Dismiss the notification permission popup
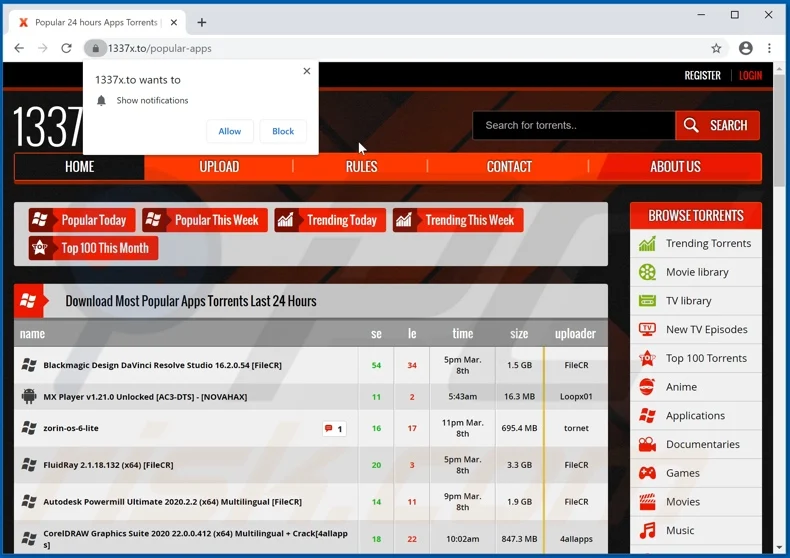The image size is (790, 558). tap(307, 71)
